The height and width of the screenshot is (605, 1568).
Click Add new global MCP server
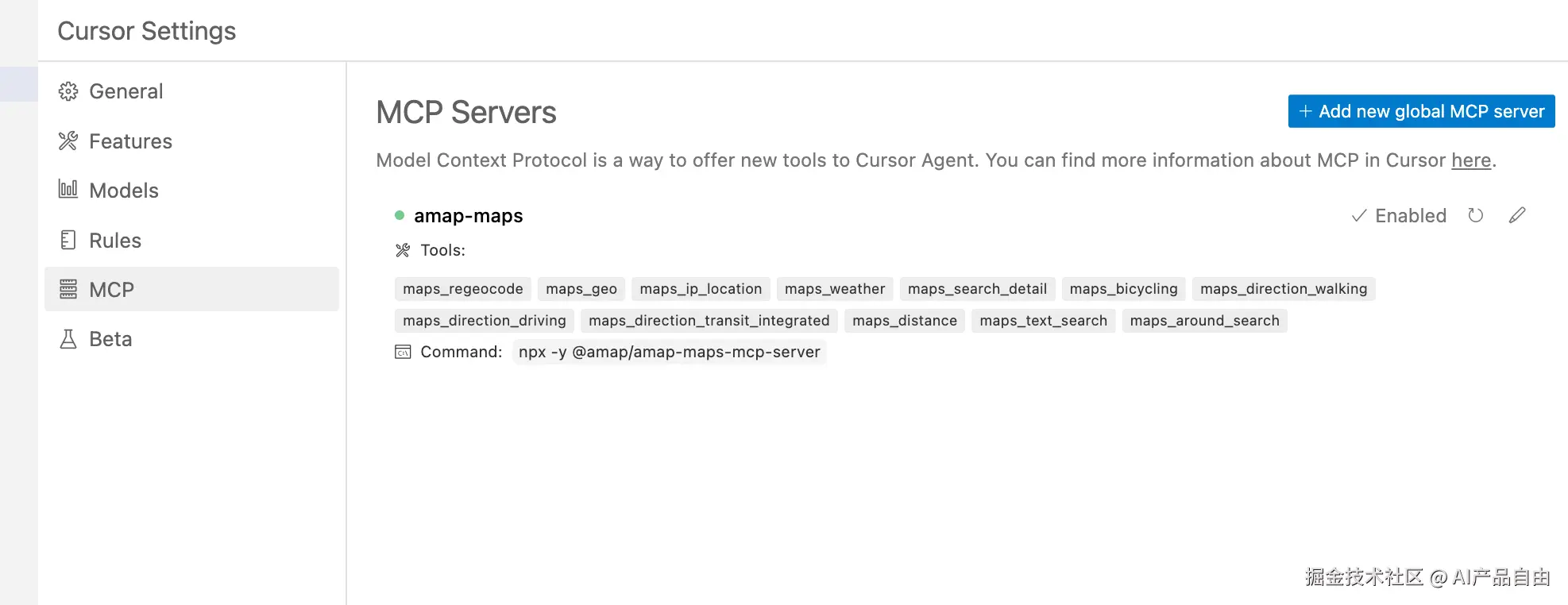[1421, 111]
